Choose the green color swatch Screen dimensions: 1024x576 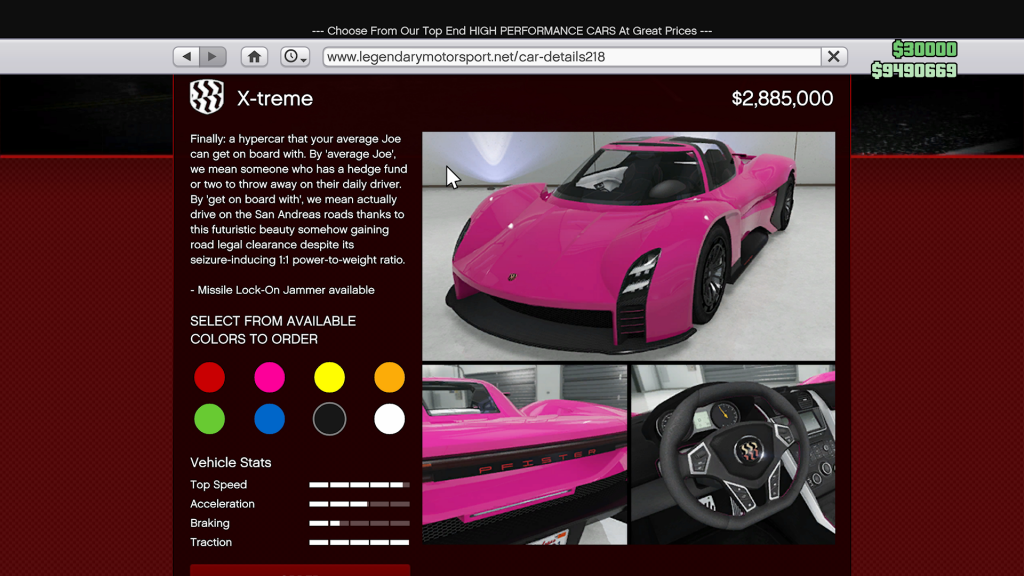pos(209,419)
